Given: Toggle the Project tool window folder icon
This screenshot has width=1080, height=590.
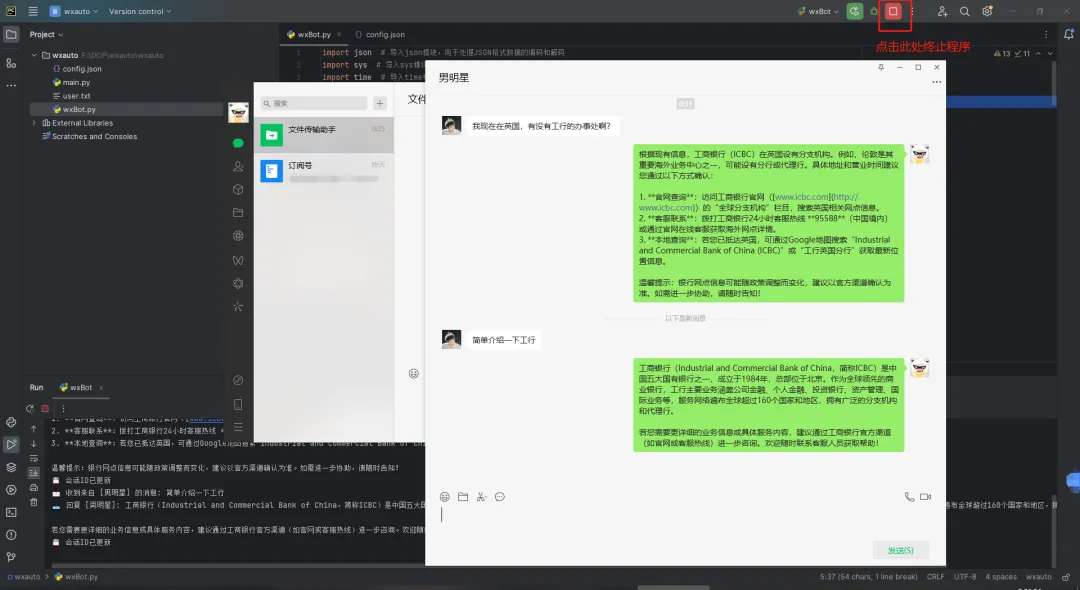Looking at the screenshot, I should click(11, 34).
